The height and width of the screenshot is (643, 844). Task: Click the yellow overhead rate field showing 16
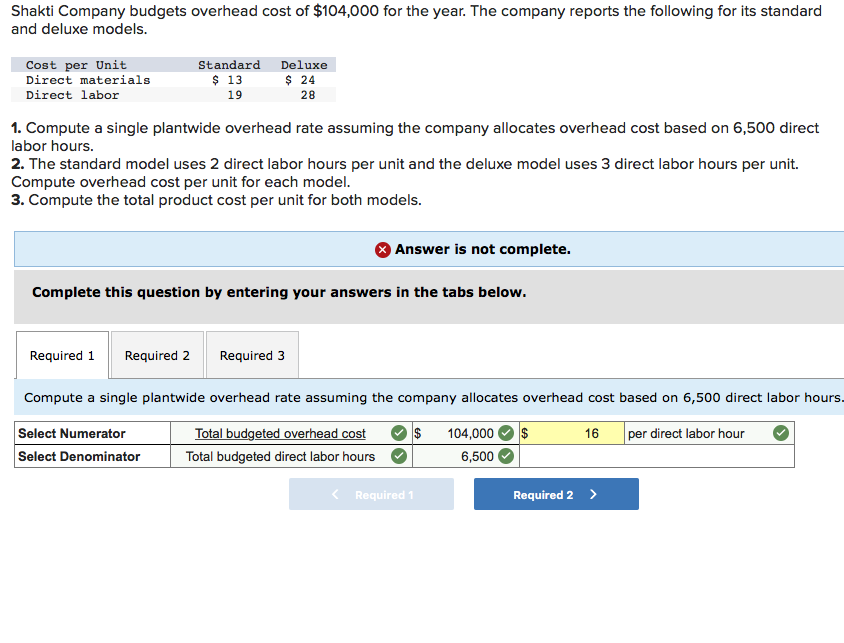pyautogui.click(x=572, y=433)
